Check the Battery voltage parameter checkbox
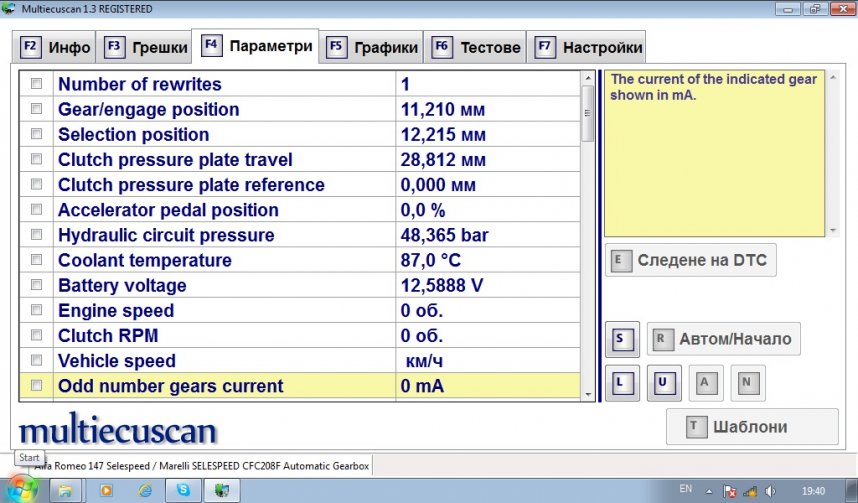This screenshot has width=858, height=503. pyautogui.click(x=37, y=285)
